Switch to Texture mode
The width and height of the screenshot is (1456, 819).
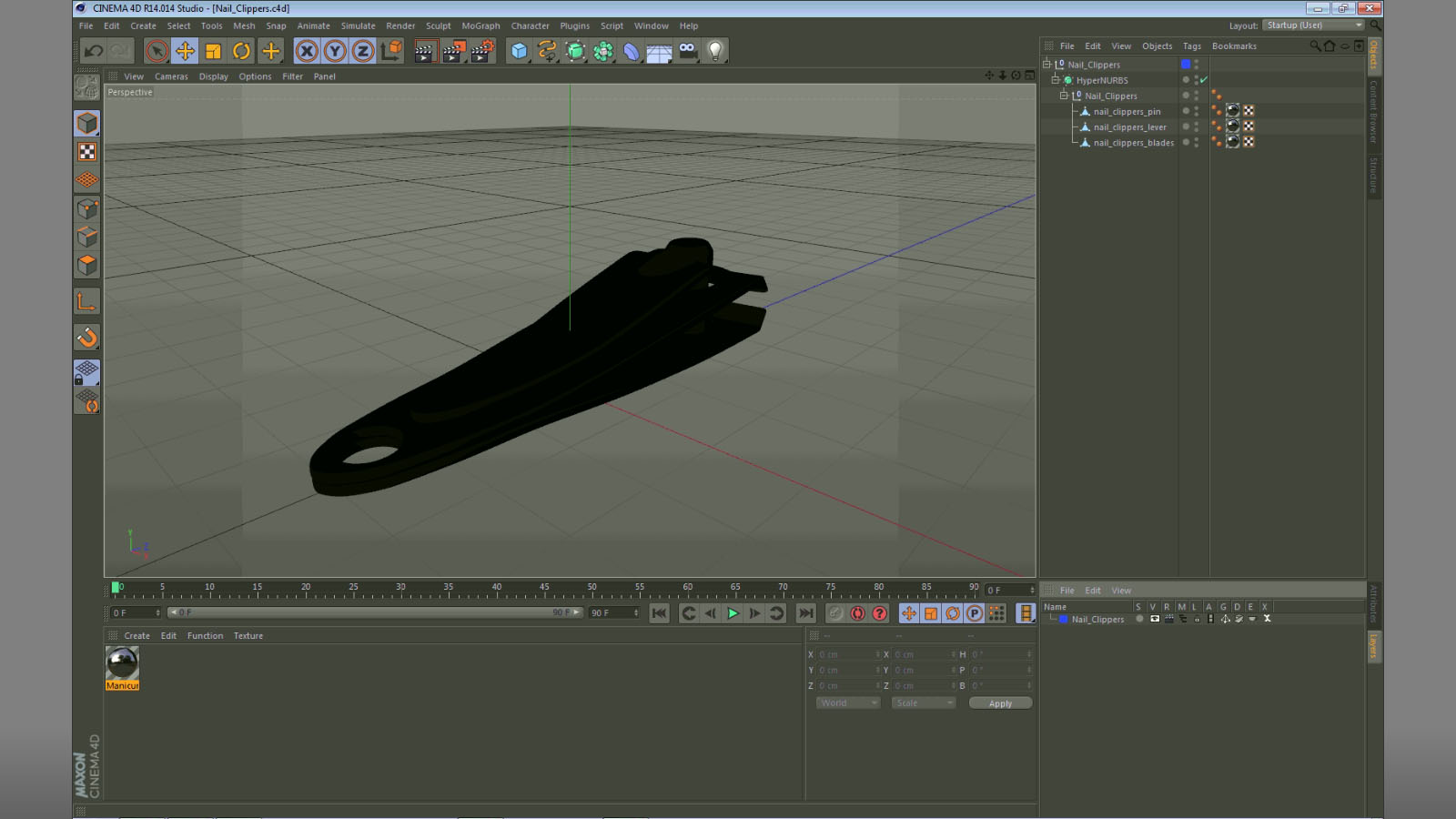pos(87,152)
